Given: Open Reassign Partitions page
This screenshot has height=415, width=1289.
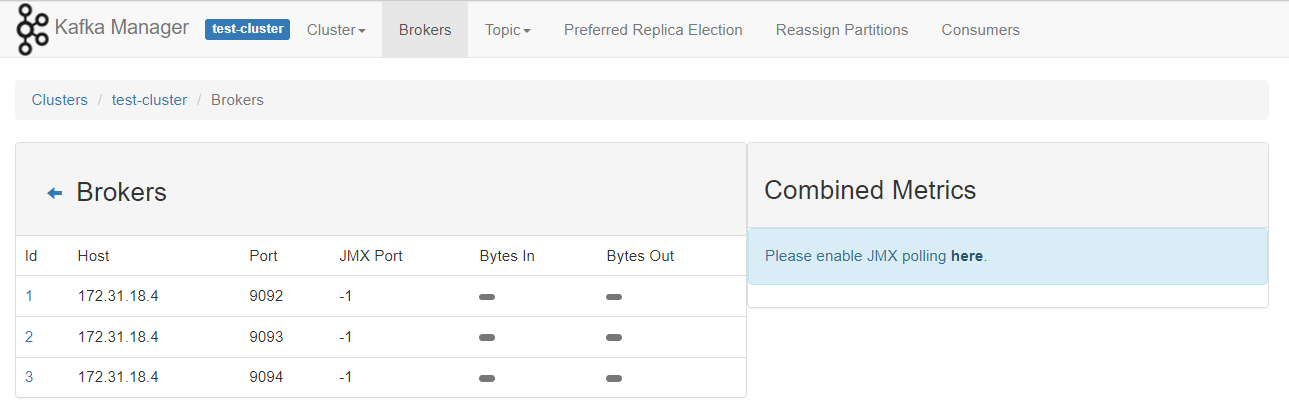Looking at the screenshot, I should click(842, 30).
